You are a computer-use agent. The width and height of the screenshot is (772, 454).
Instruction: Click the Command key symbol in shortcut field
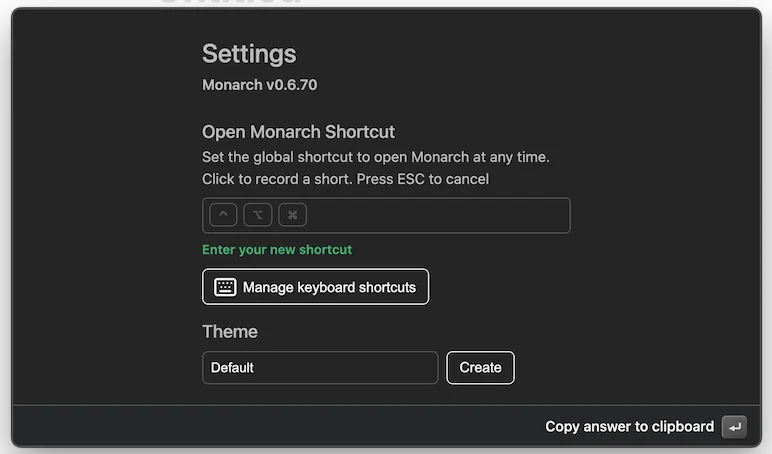pos(292,215)
